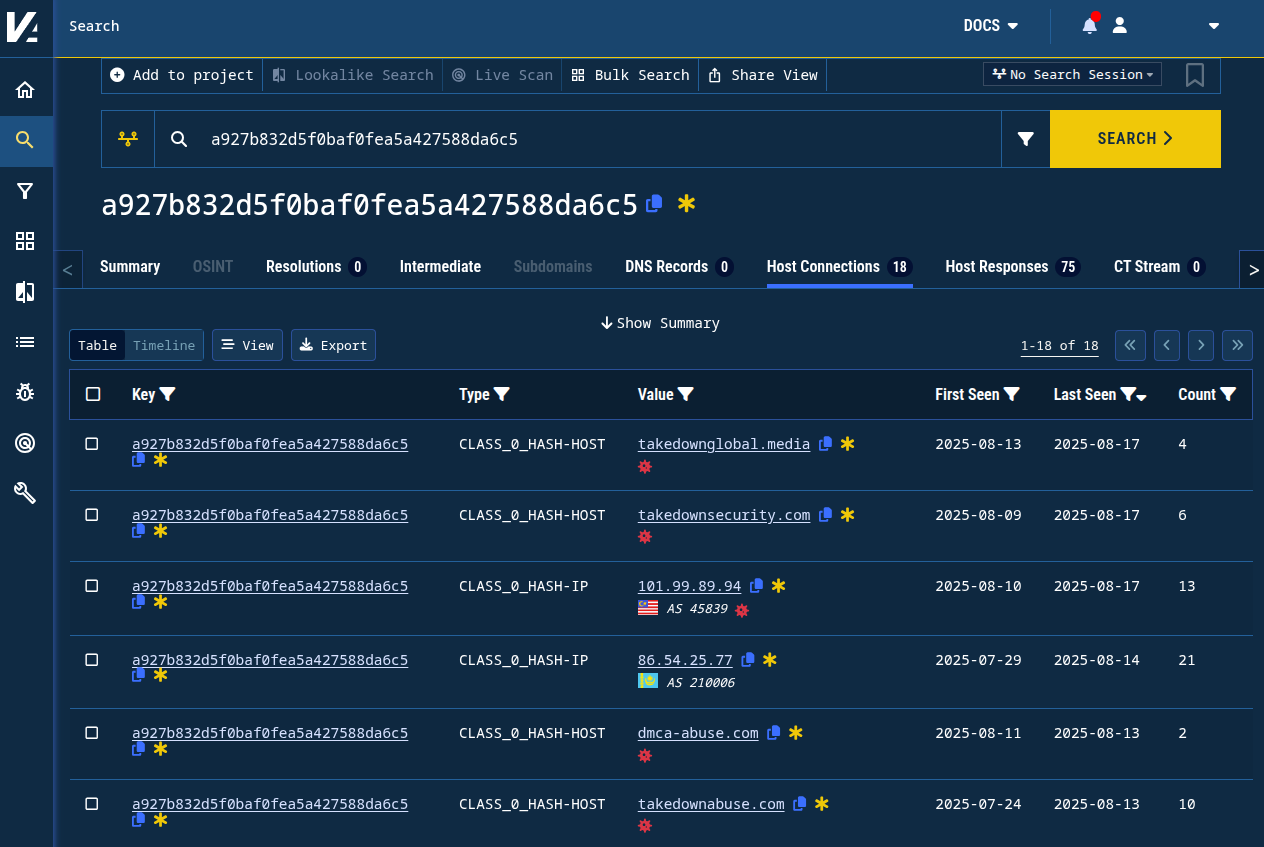Screen dimensions: 1264x847
Task: Switch to Timeline view toggle
Action: (164, 345)
